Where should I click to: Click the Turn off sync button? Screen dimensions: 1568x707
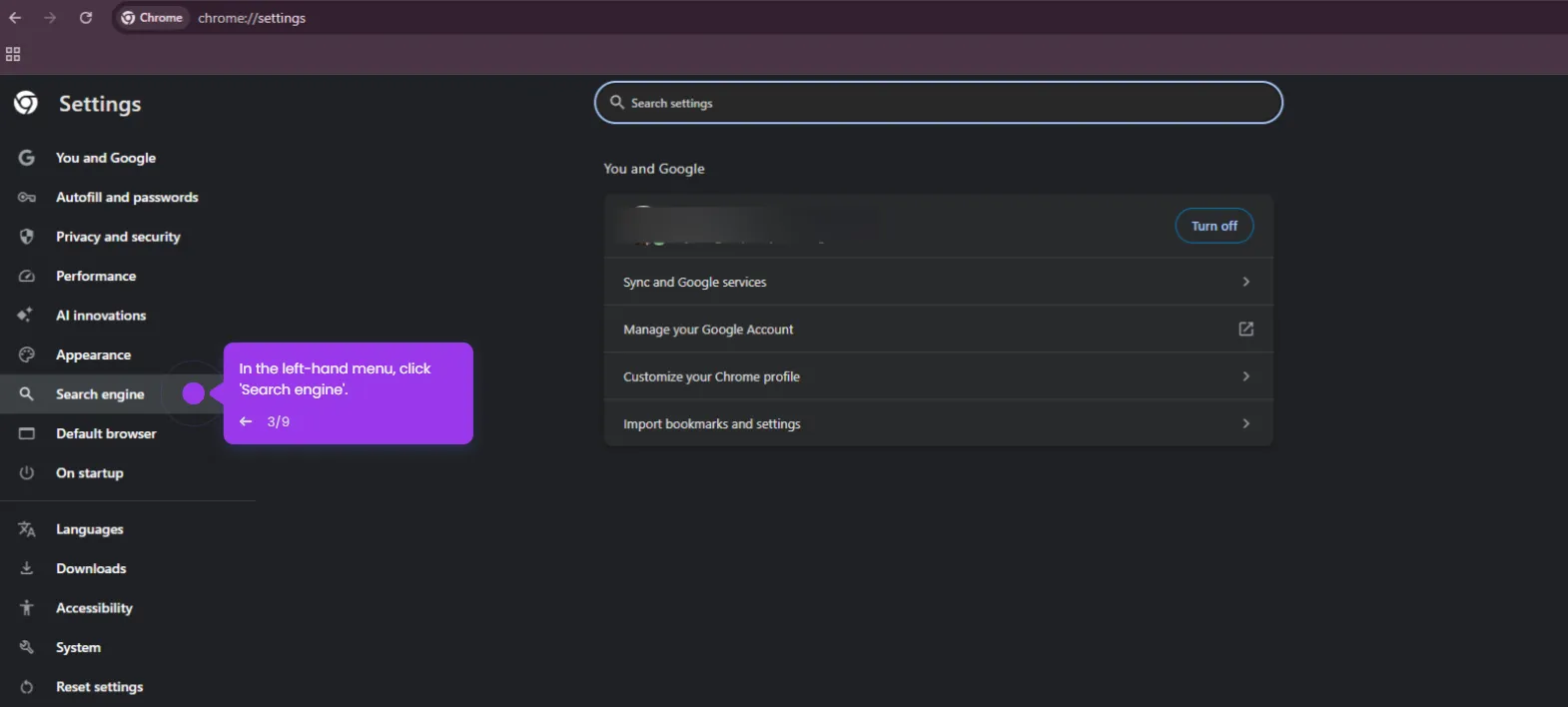point(1213,226)
